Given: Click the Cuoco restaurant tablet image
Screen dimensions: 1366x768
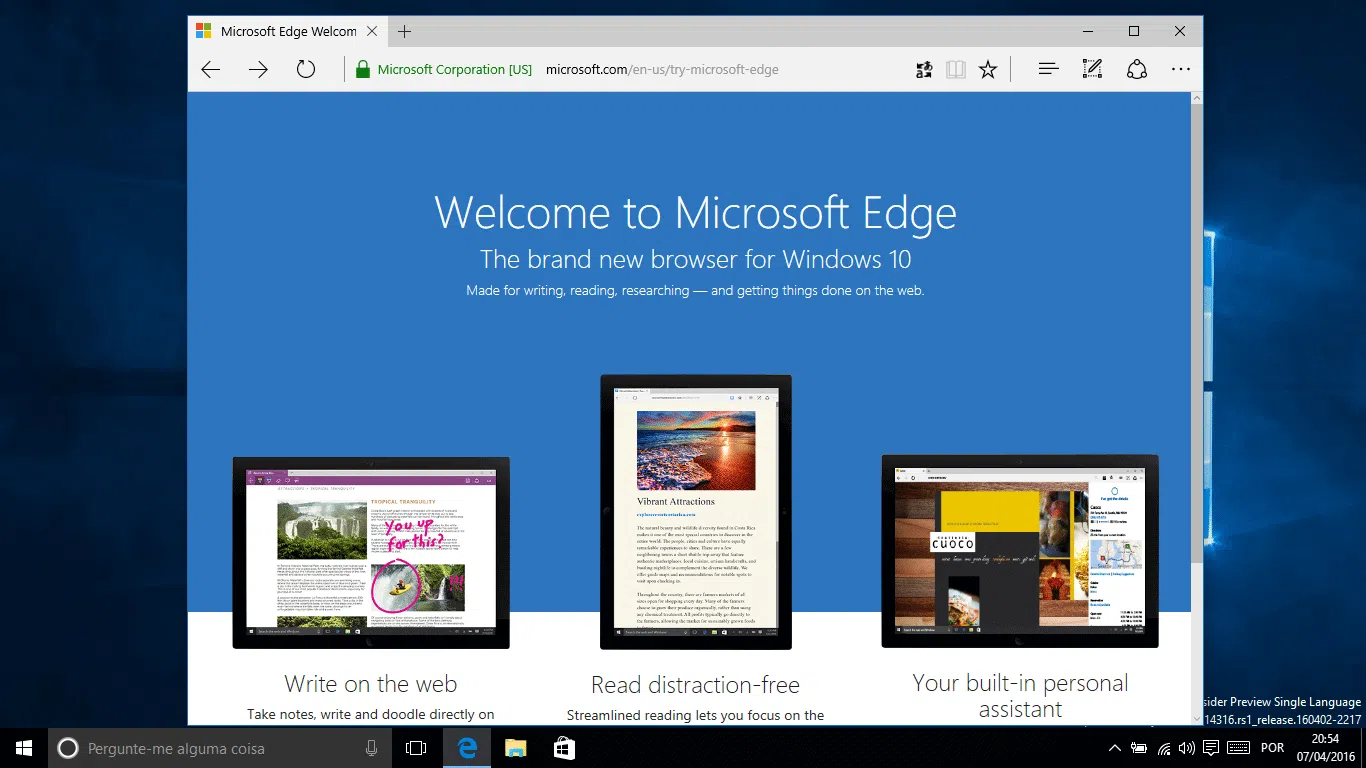Looking at the screenshot, I should point(1020,551).
